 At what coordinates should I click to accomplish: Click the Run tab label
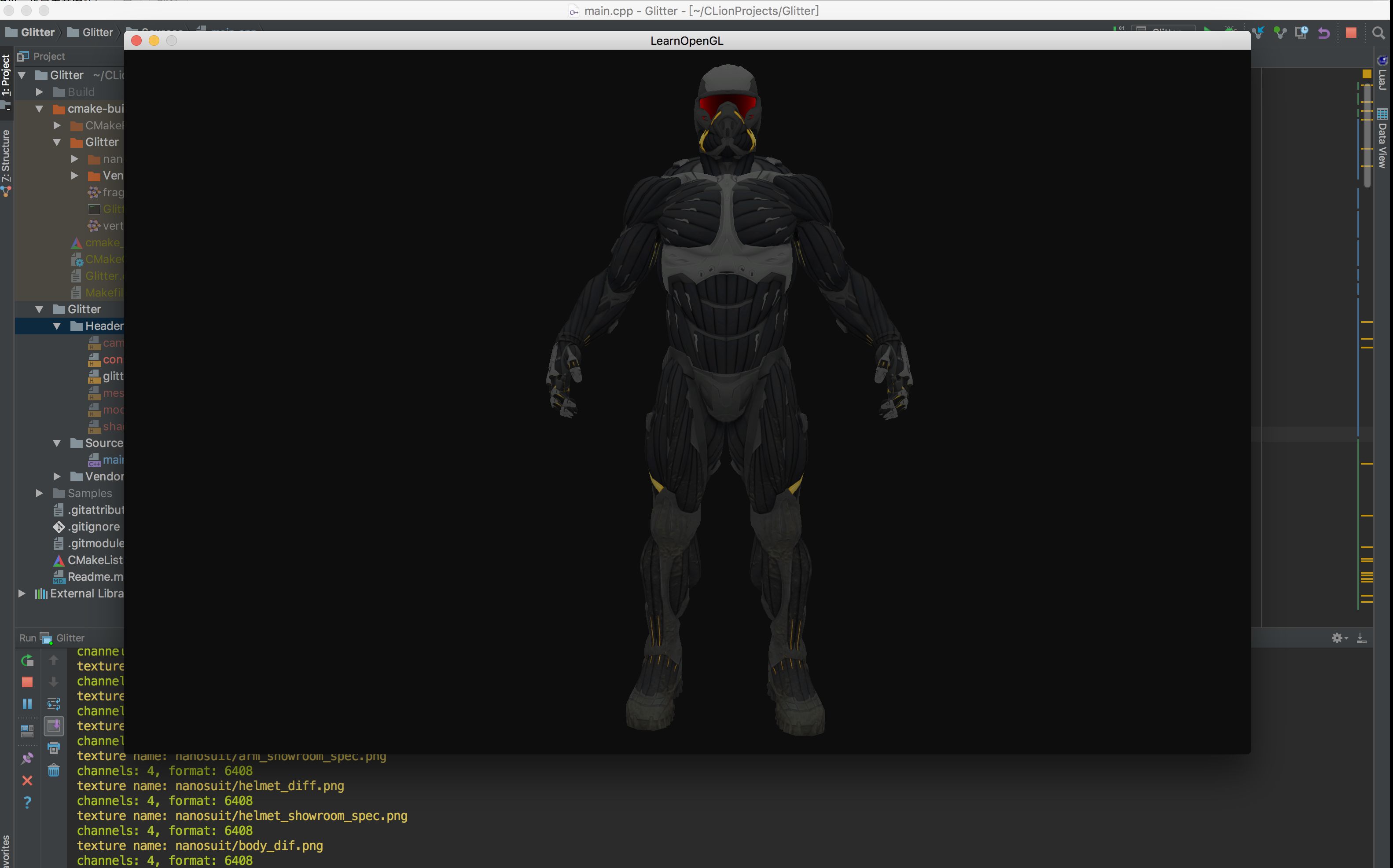click(28, 638)
